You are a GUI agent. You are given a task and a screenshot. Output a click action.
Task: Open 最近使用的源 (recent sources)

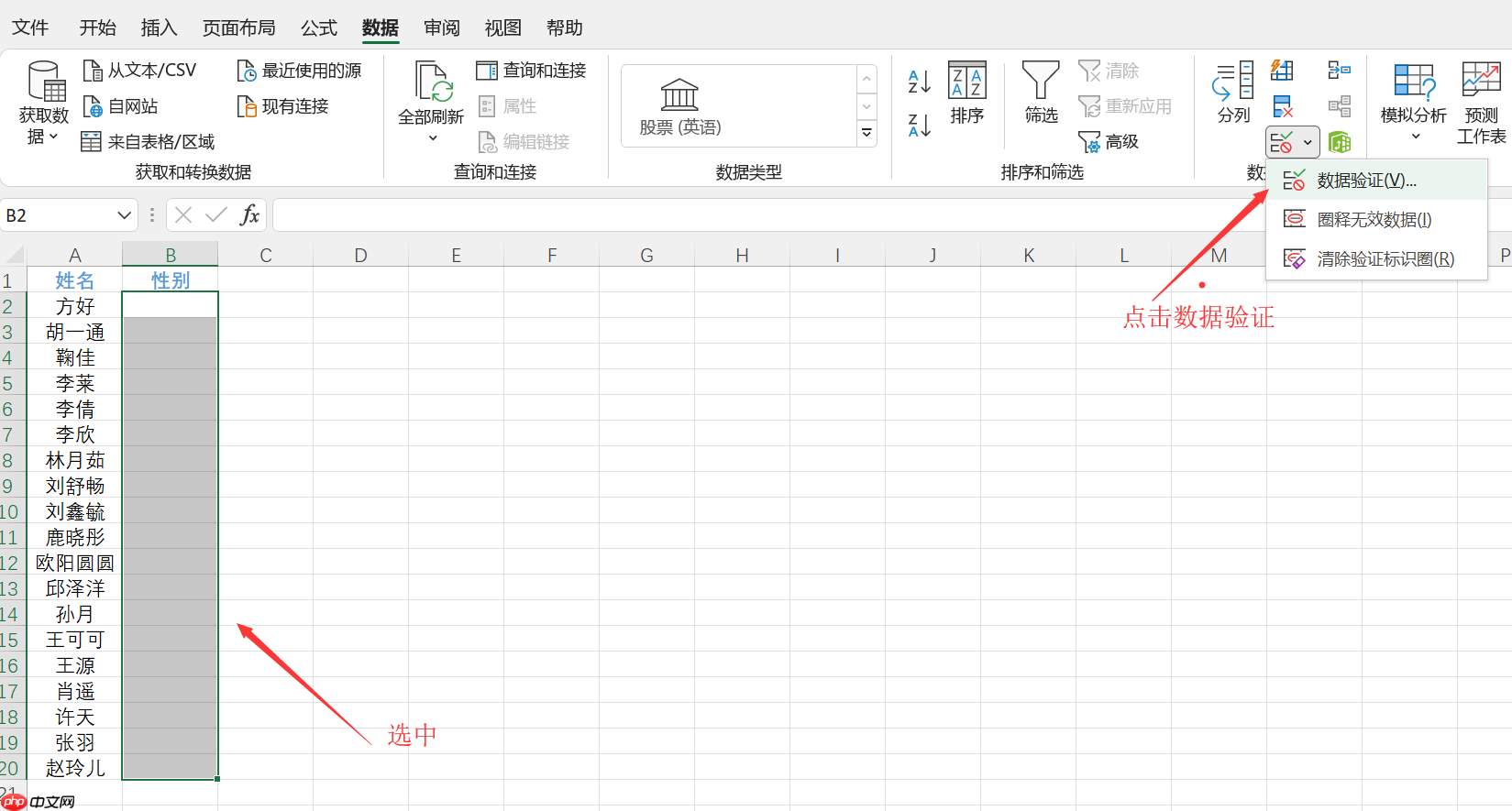pyautogui.click(x=299, y=71)
